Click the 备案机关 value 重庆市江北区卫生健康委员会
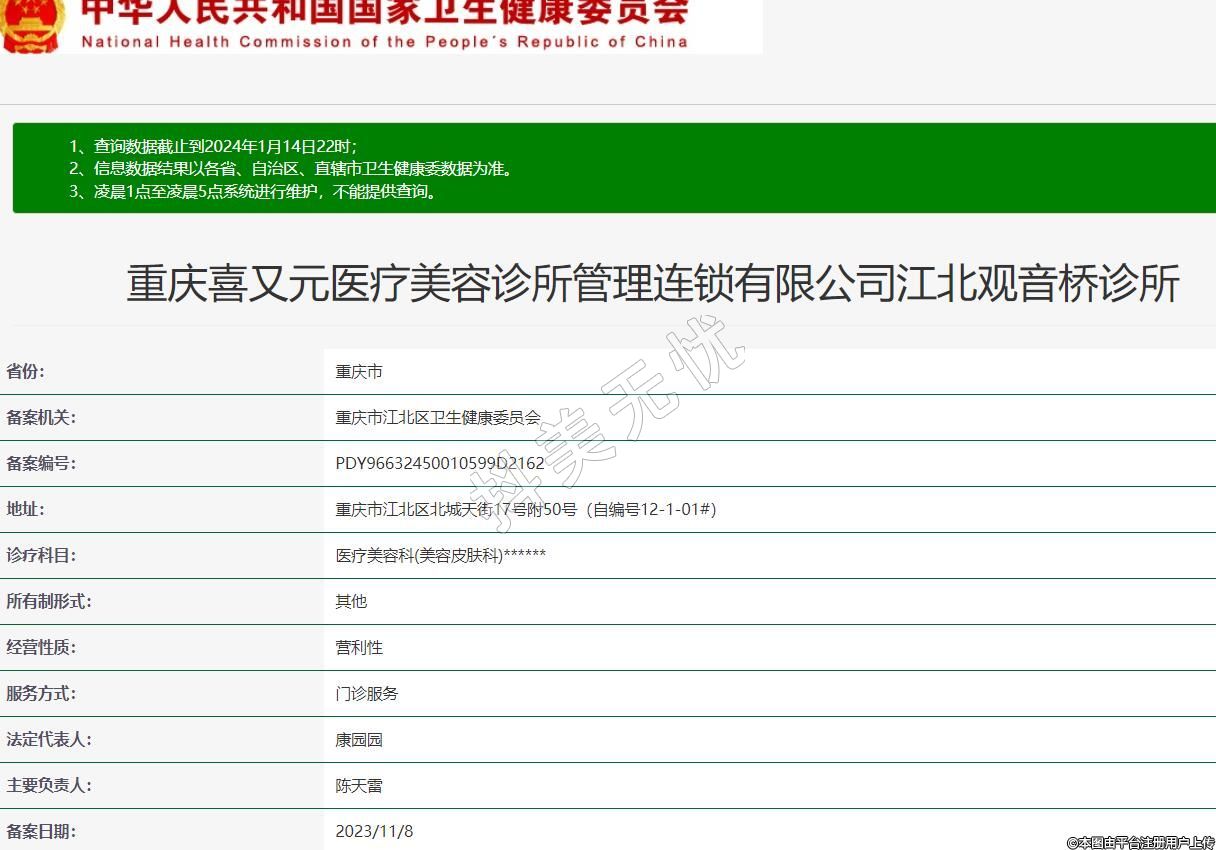 [438, 418]
